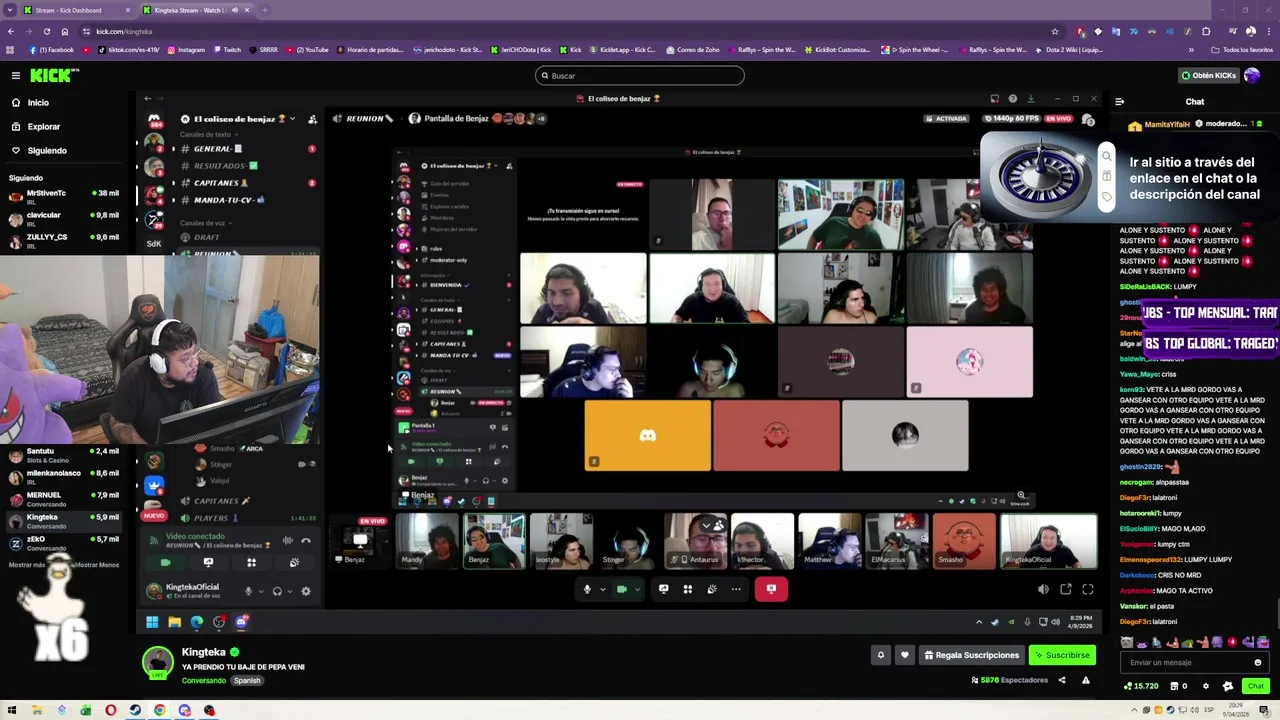This screenshot has height=720, width=1280.
Task: Collapse the Kick chat panel arrow
Action: coord(1119,101)
